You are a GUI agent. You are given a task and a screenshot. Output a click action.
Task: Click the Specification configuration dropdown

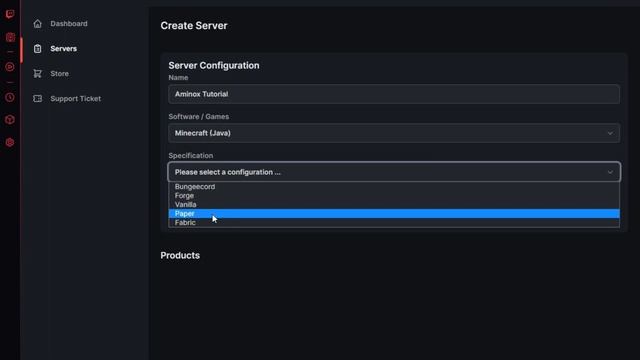(x=394, y=172)
